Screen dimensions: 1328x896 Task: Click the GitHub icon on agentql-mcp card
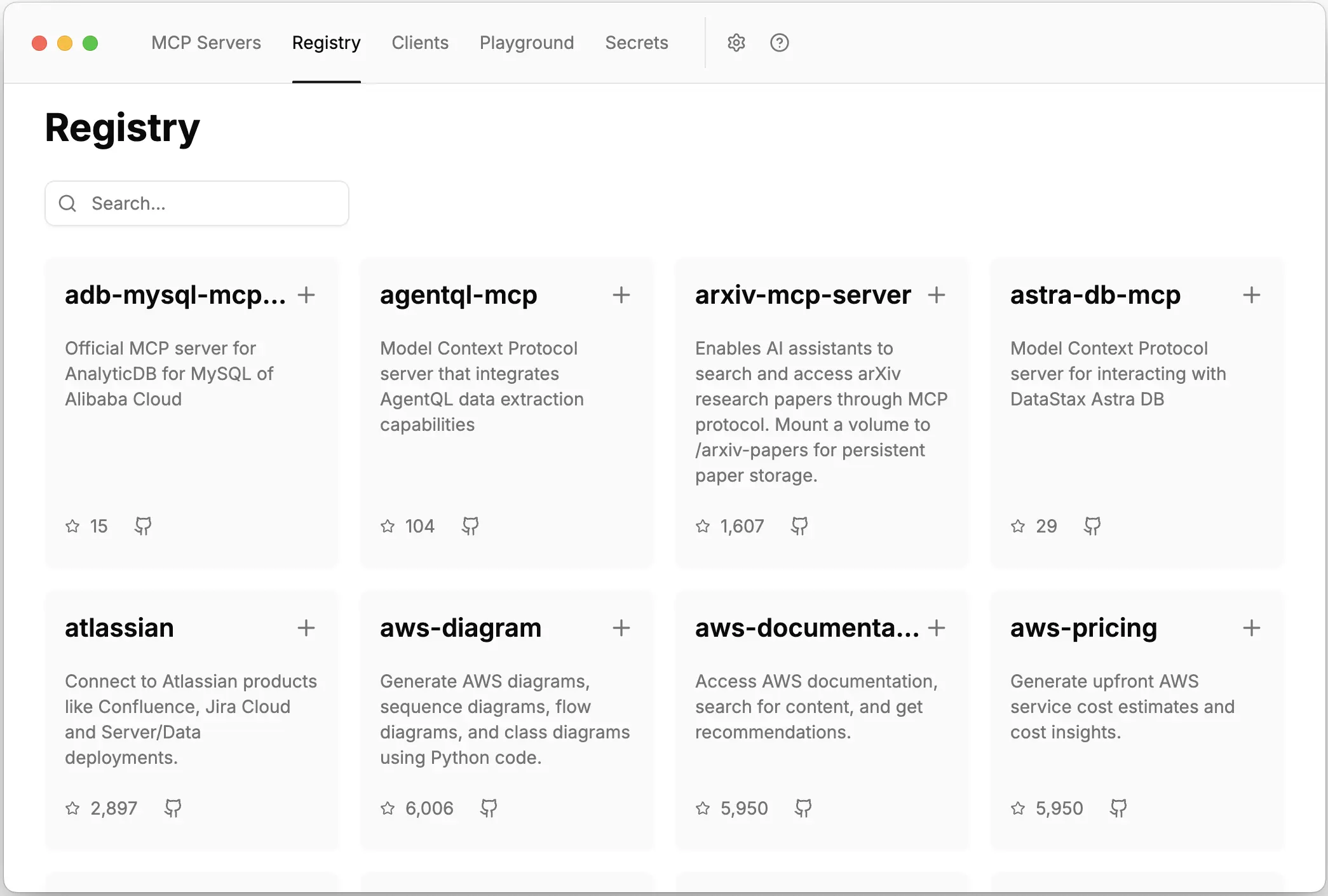(x=470, y=526)
